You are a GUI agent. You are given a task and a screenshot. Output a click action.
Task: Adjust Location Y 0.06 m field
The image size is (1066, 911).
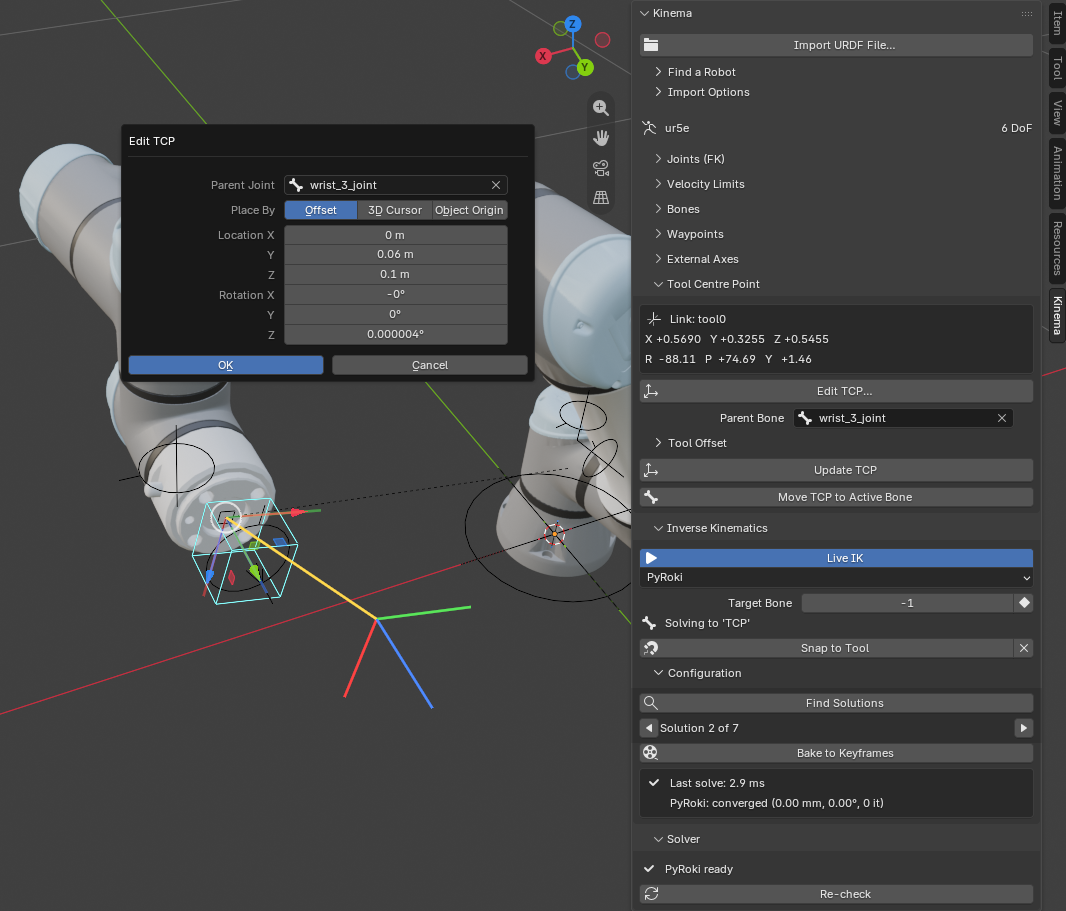pos(396,254)
